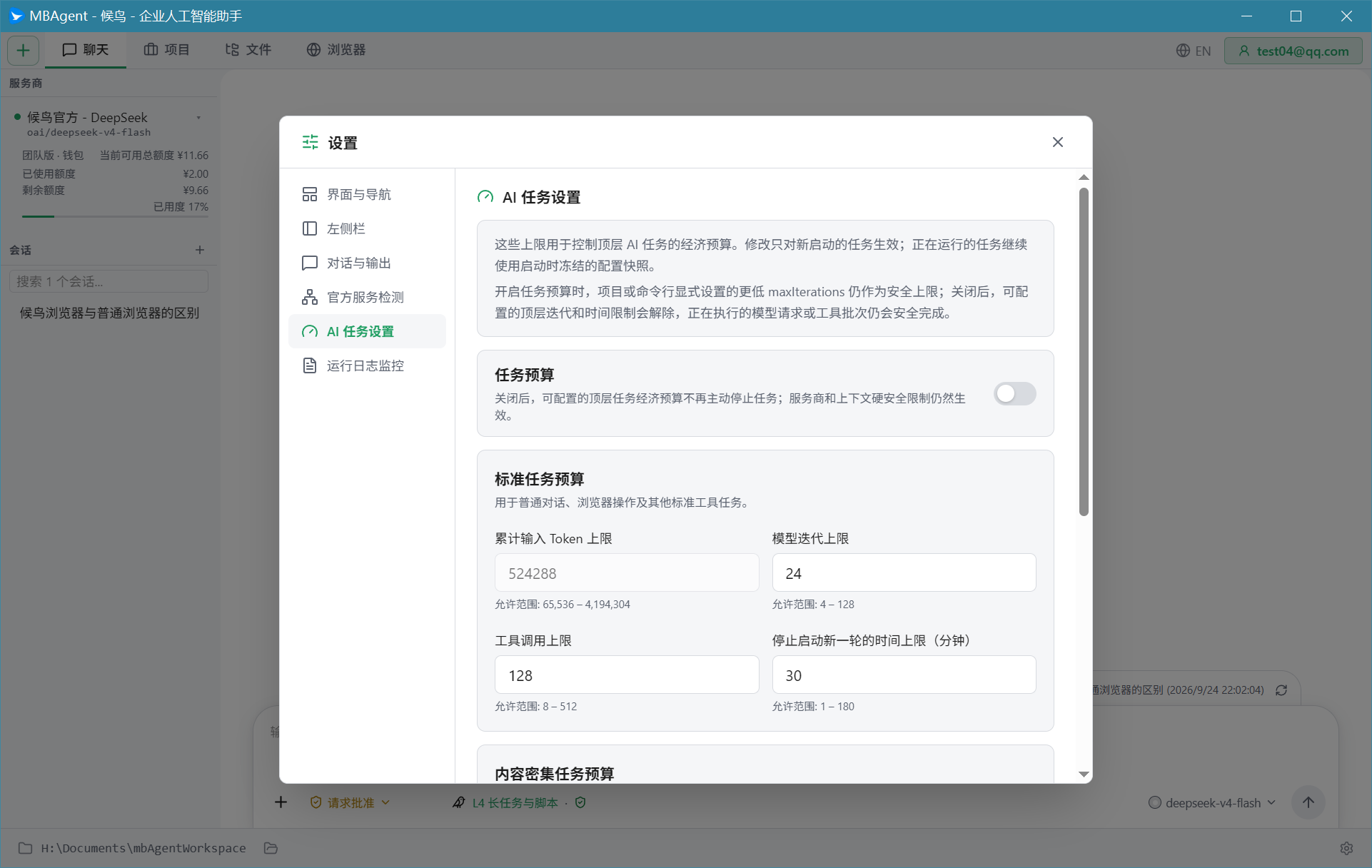Open settings via the gear icon in the status bar
Screen dimensions: 1372x868
1346,848
